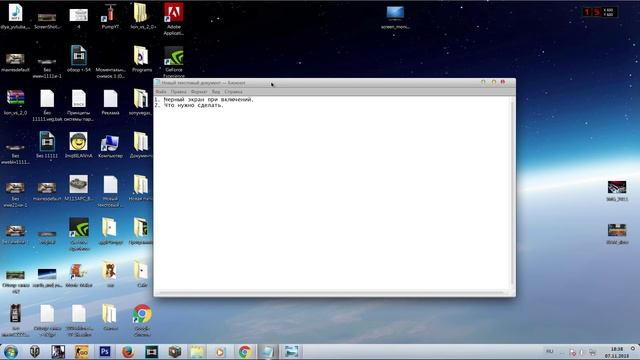The width and height of the screenshot is (640, 360).
Task: Click the Notepad window title bar
Action: (335, 82)
